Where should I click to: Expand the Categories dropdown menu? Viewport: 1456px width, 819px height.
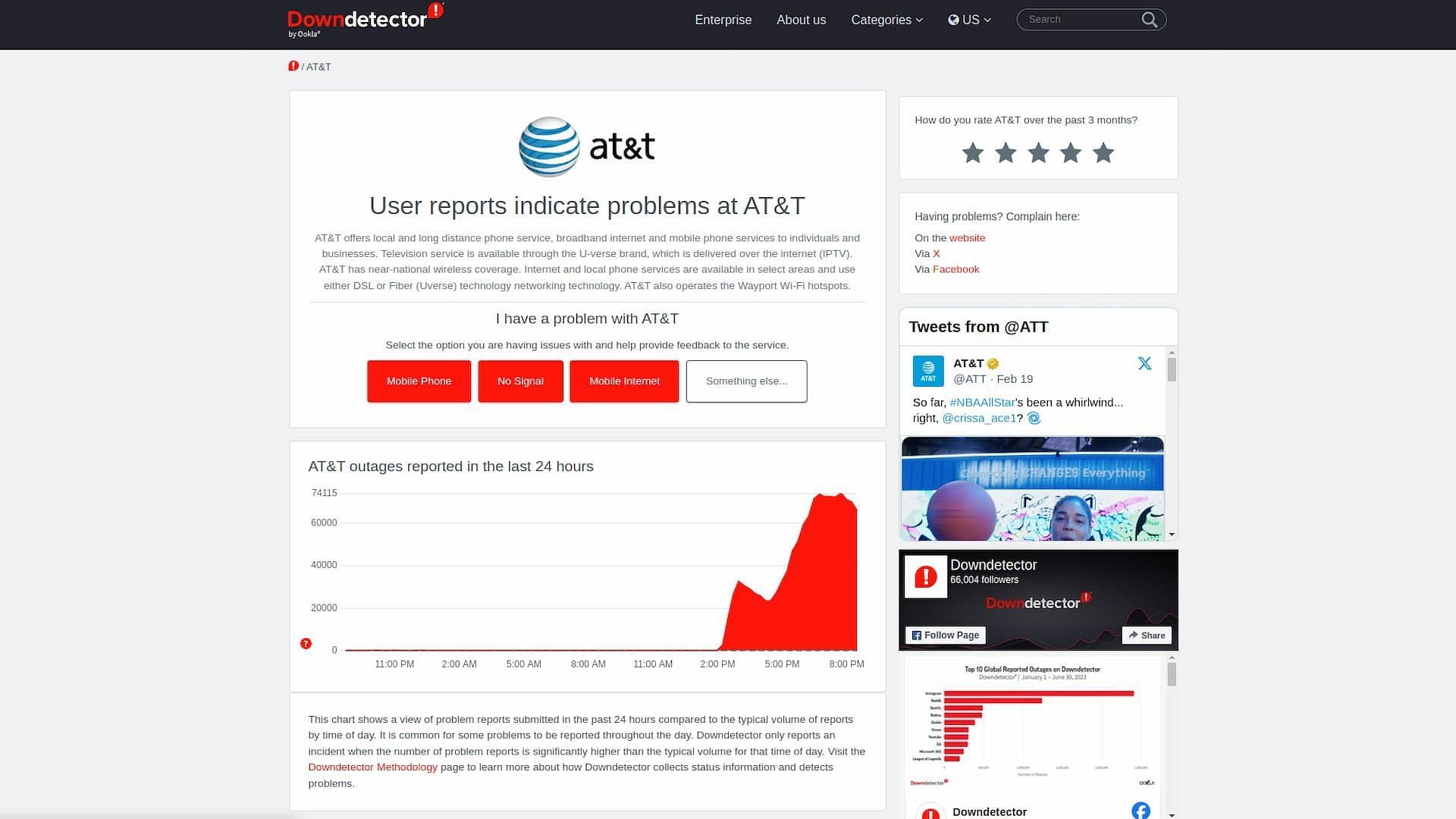point(885,20)
